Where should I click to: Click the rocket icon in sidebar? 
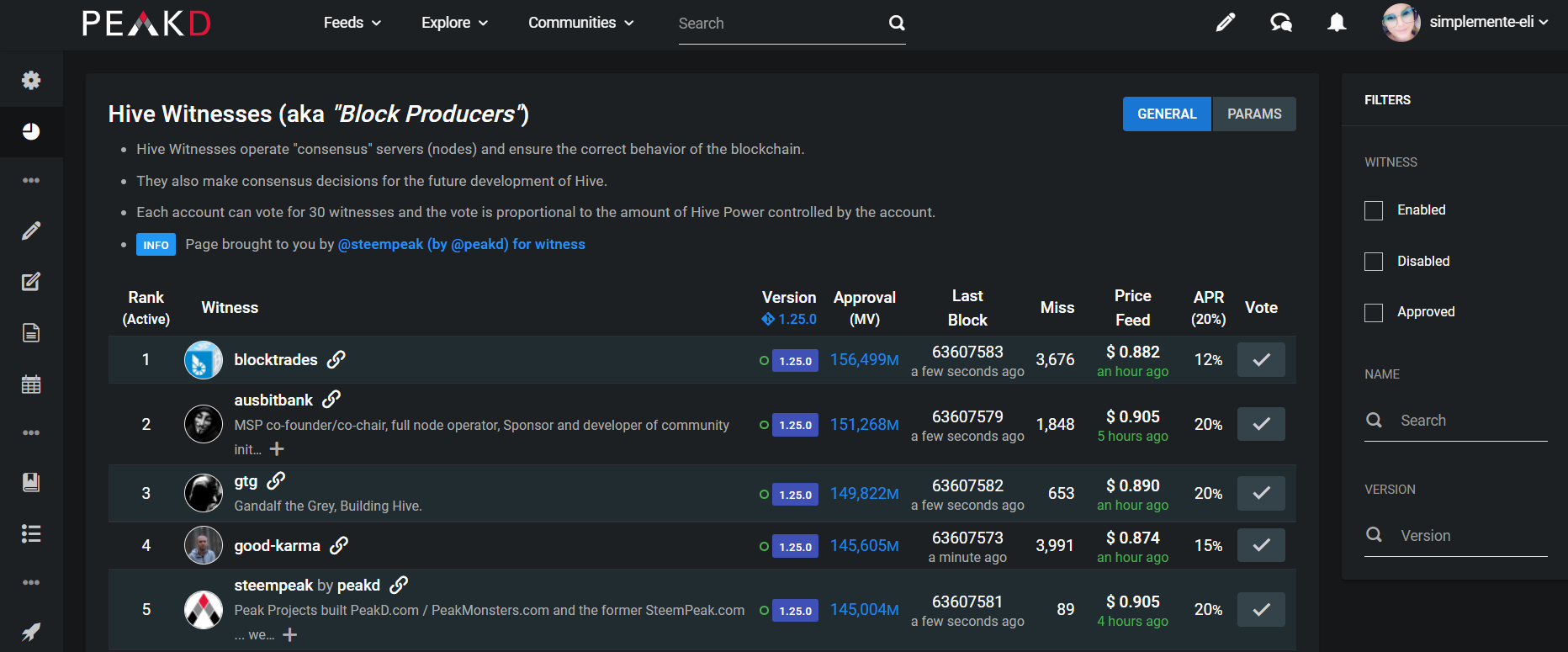(31, 632)
